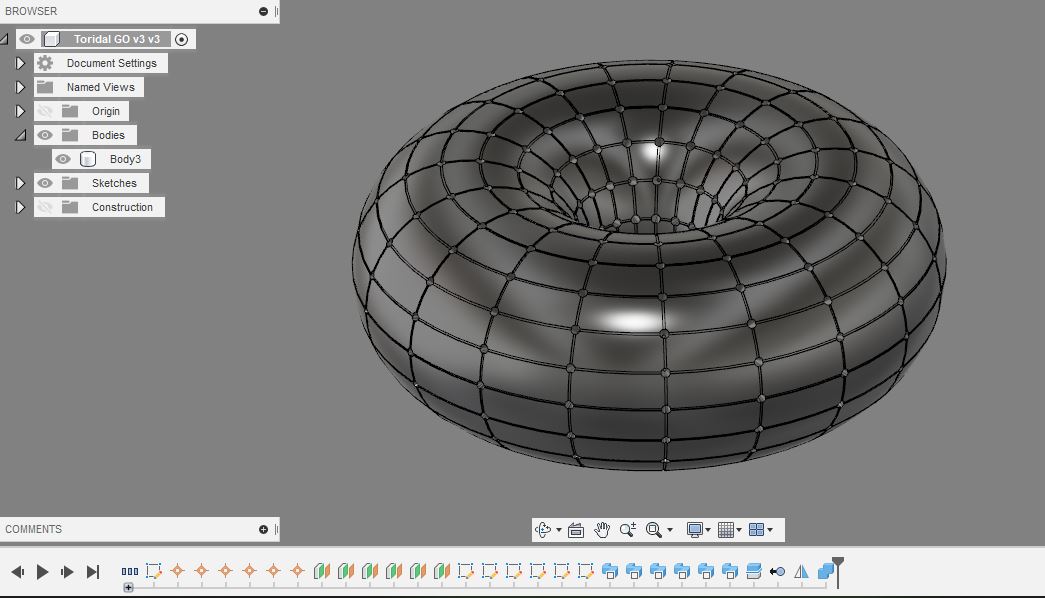Click the Look At icon
The width and height of the screenshot is (1045, 598).
pyautogui.click(x=576, y=530)
